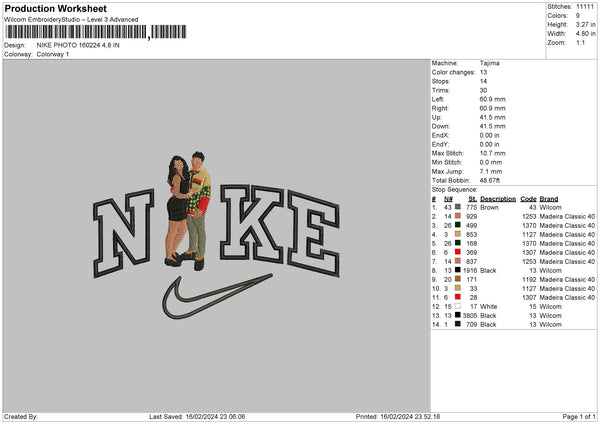Click the Max Stitch value "10.7 mm"
Image resolution: width=600 pixels, height=424 pixels.
[492, 153]
